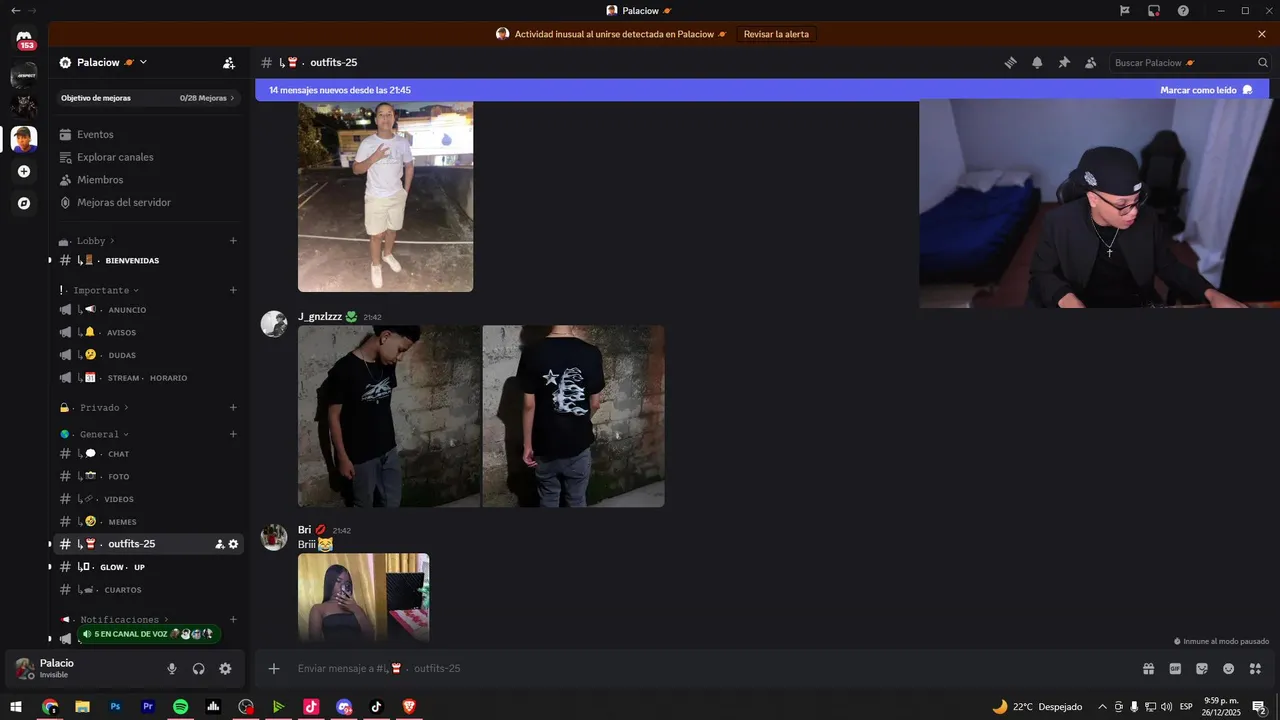Open Explorar canales
Screen dimensions: 1280x720
click(148, 157)
